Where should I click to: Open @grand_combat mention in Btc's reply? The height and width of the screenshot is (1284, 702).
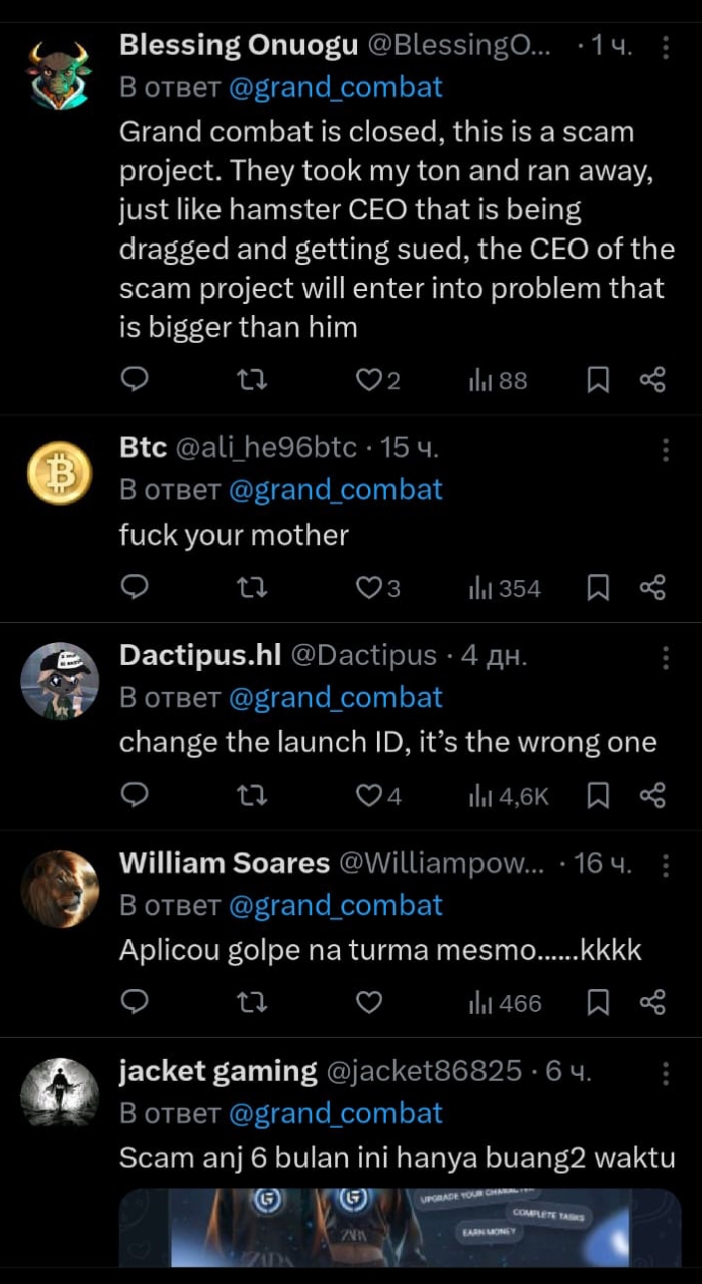pos(335,490)
